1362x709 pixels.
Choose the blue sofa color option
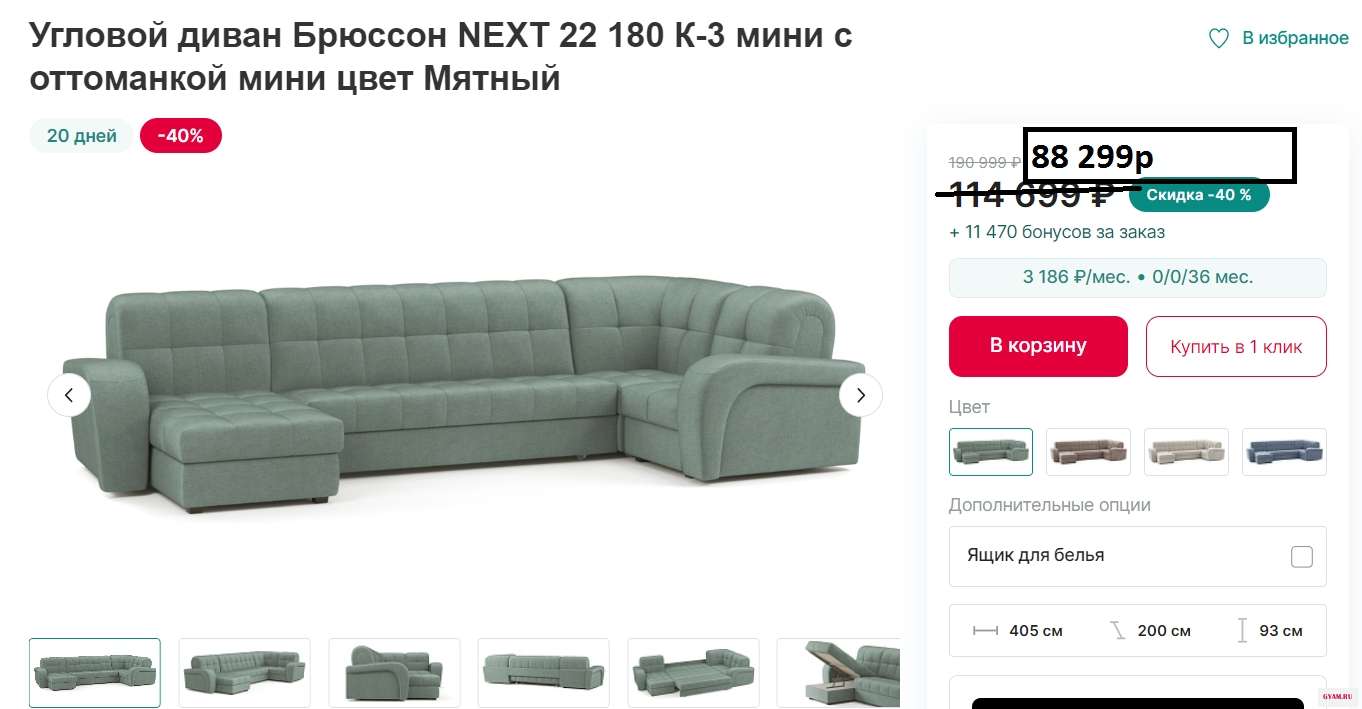coord(1284,452)
